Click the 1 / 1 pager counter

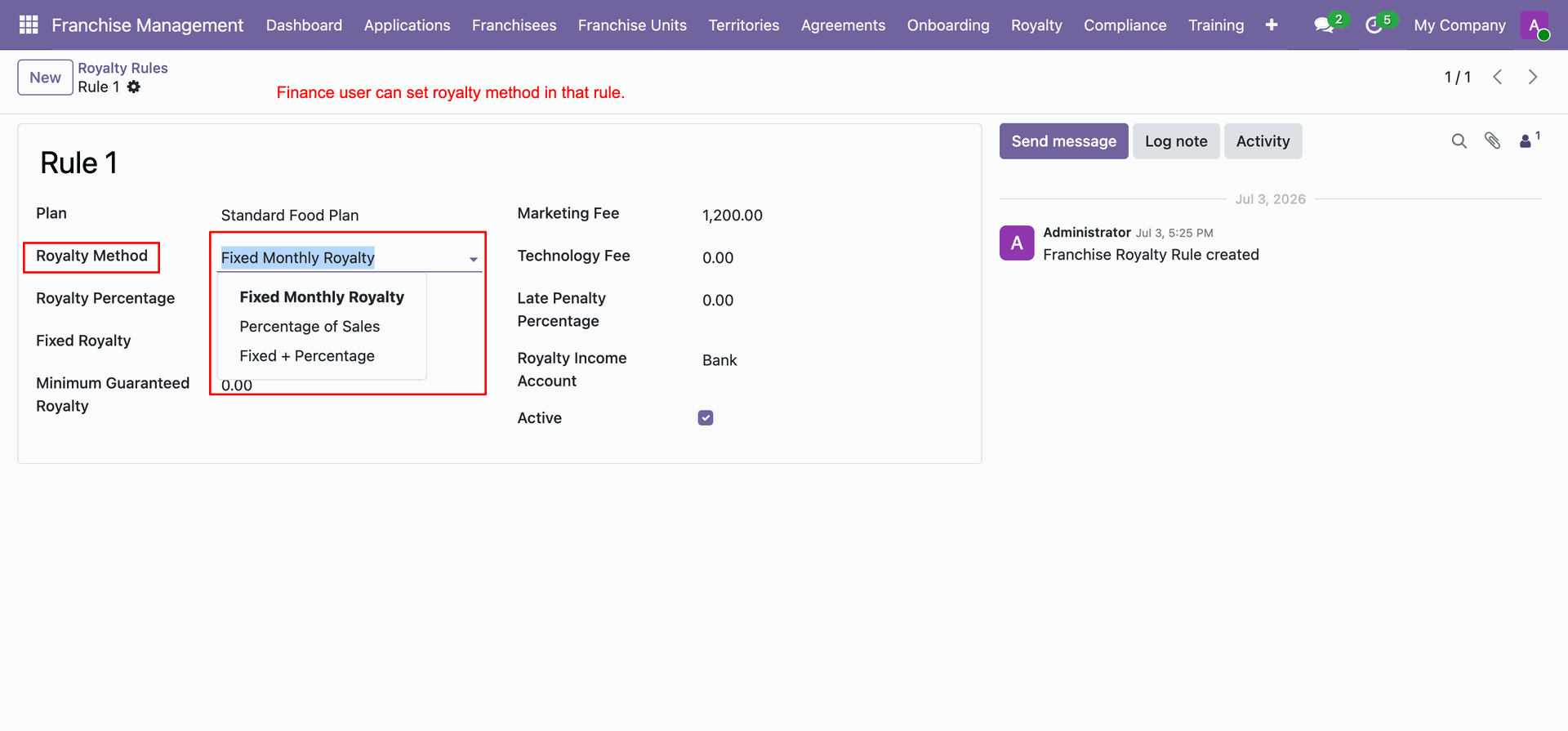click(1458, 77)
